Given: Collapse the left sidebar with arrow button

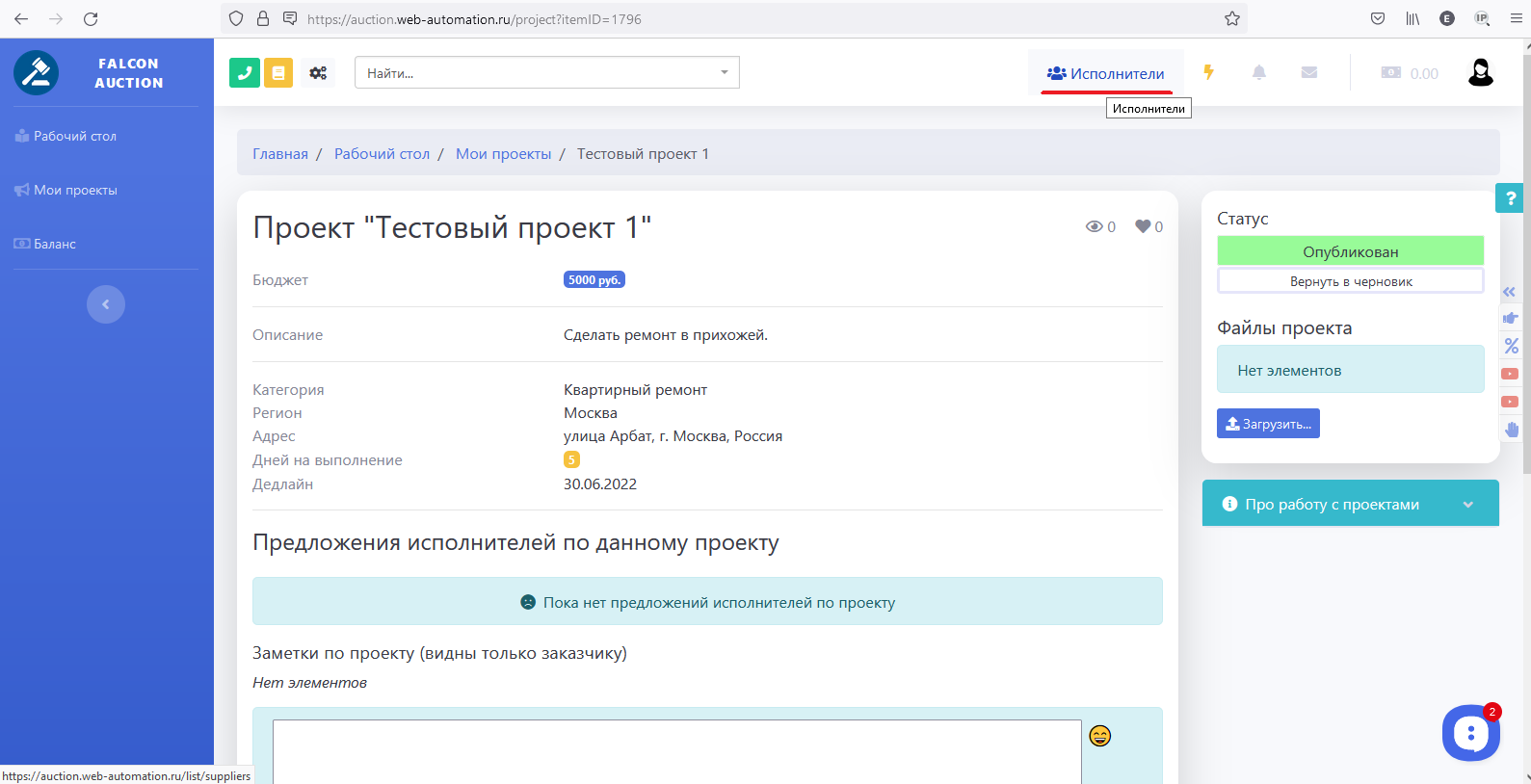Looking at the screenshot, I should click(x=106, y=304).
